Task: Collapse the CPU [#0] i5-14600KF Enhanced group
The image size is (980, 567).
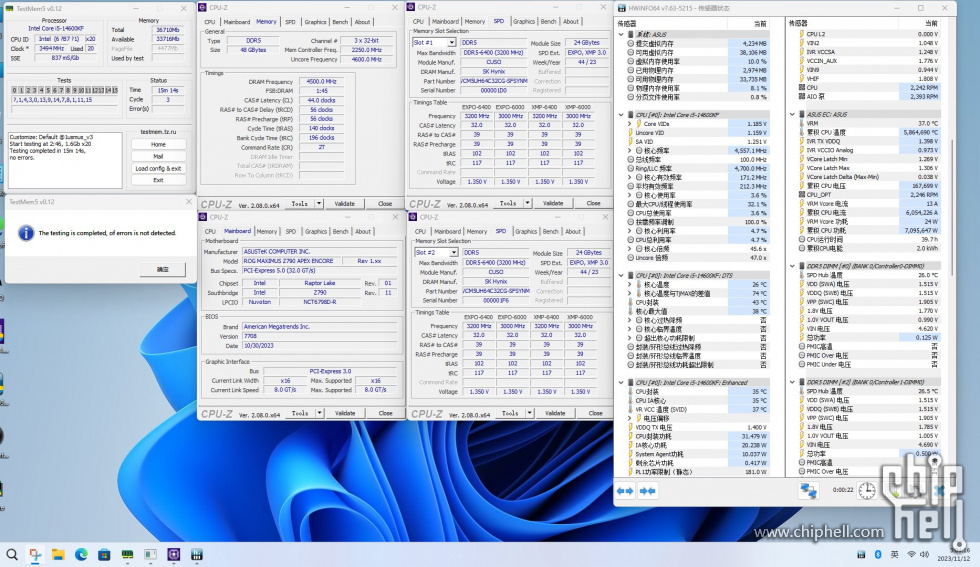Action: click(621, 382)
